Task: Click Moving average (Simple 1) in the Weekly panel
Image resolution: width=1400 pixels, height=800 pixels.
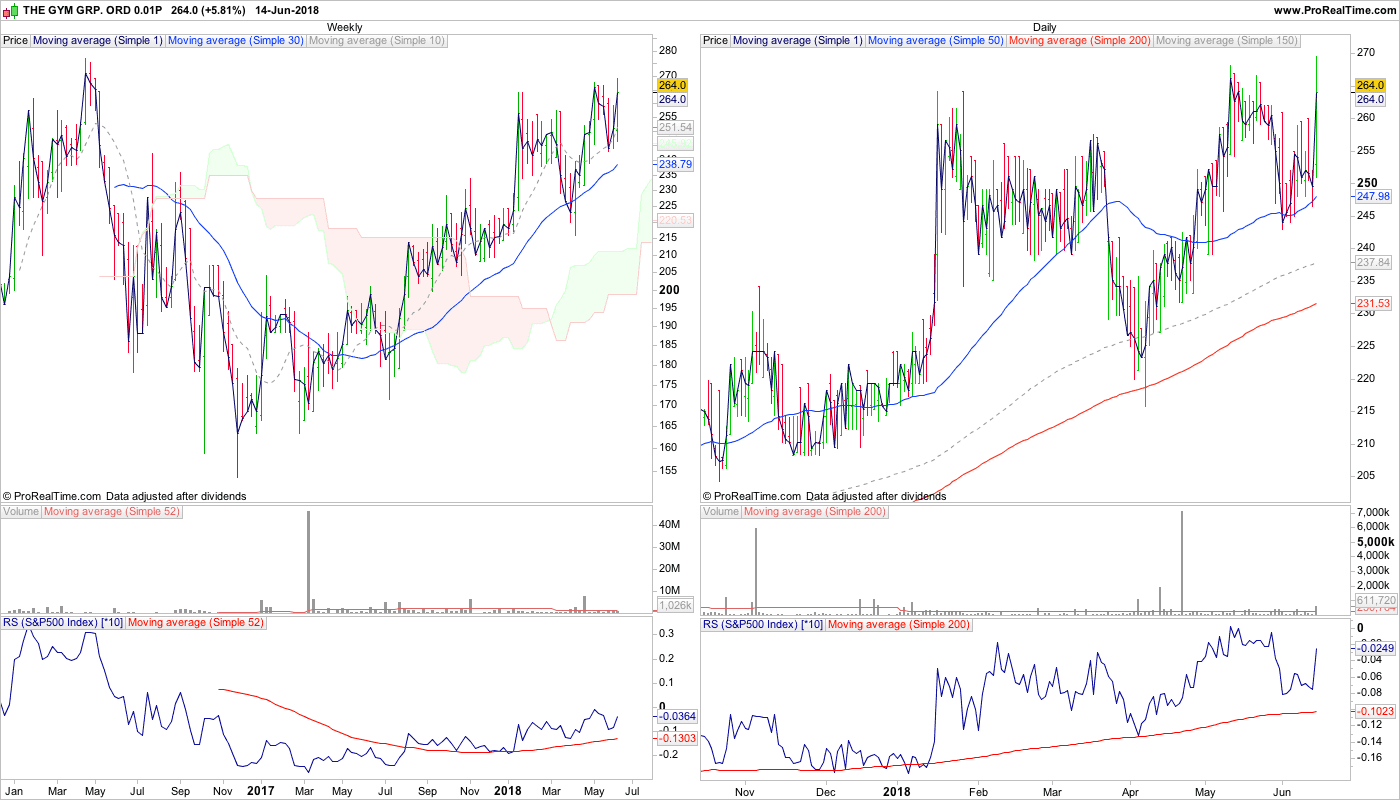Action: tap(98, 41)
